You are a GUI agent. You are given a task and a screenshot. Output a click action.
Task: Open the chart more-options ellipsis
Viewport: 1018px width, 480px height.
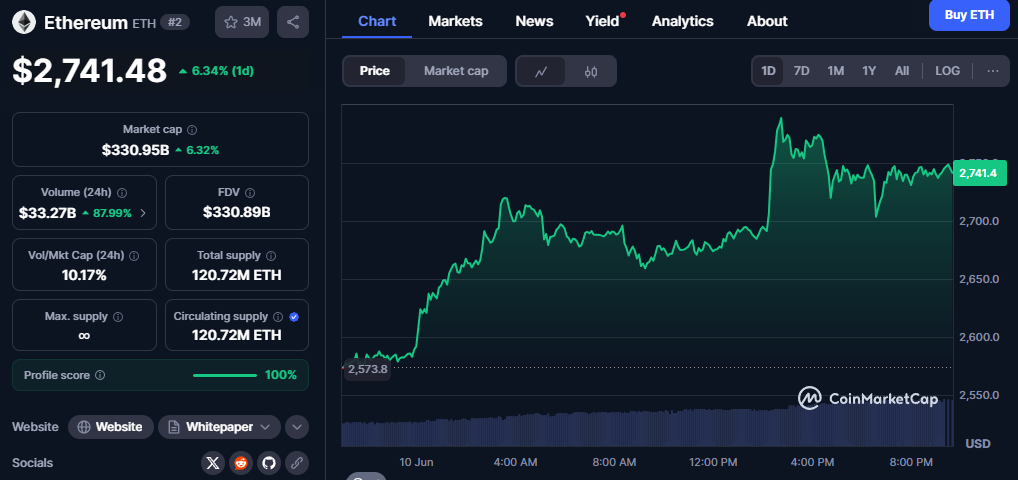coord(993,71)
